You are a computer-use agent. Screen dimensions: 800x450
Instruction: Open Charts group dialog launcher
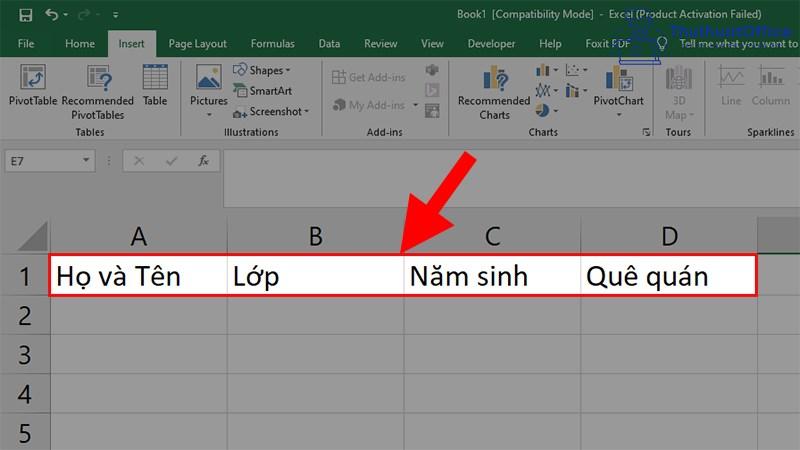click(x=646, y=132)
